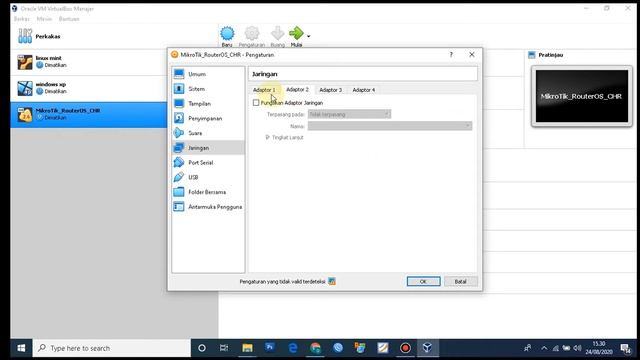The image size is (640, 360).
Task: Click the red recorder taskbar icon
Action: click(405, 348)
